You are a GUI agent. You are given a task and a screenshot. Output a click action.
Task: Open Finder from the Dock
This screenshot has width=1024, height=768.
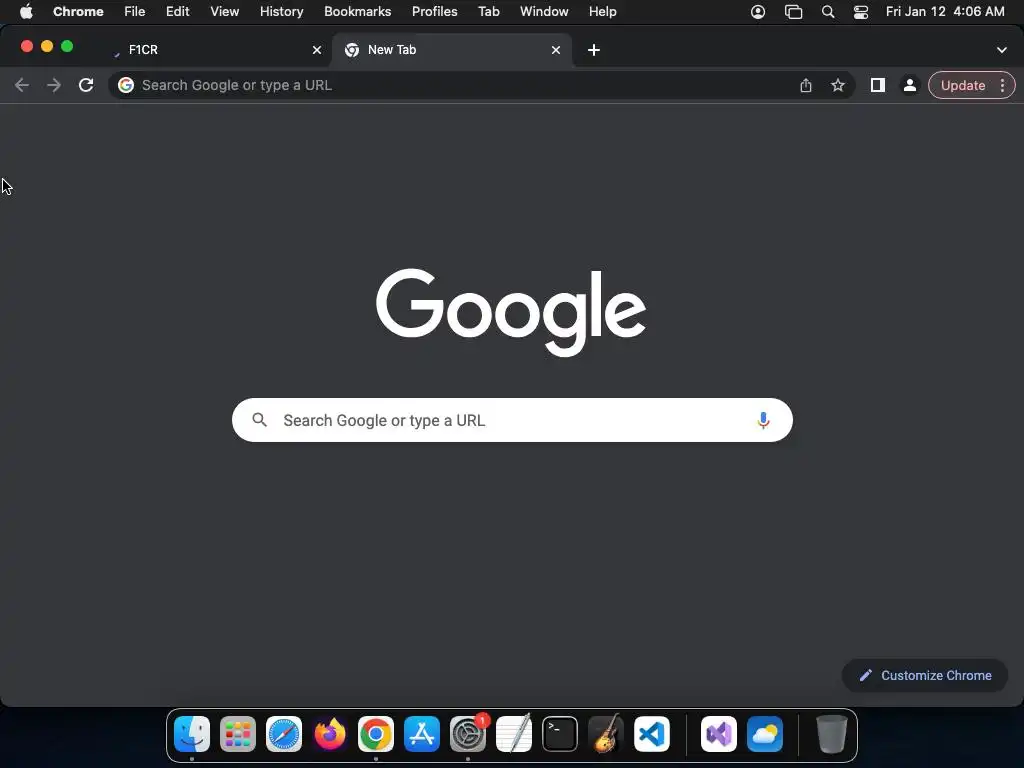(192, 734)
